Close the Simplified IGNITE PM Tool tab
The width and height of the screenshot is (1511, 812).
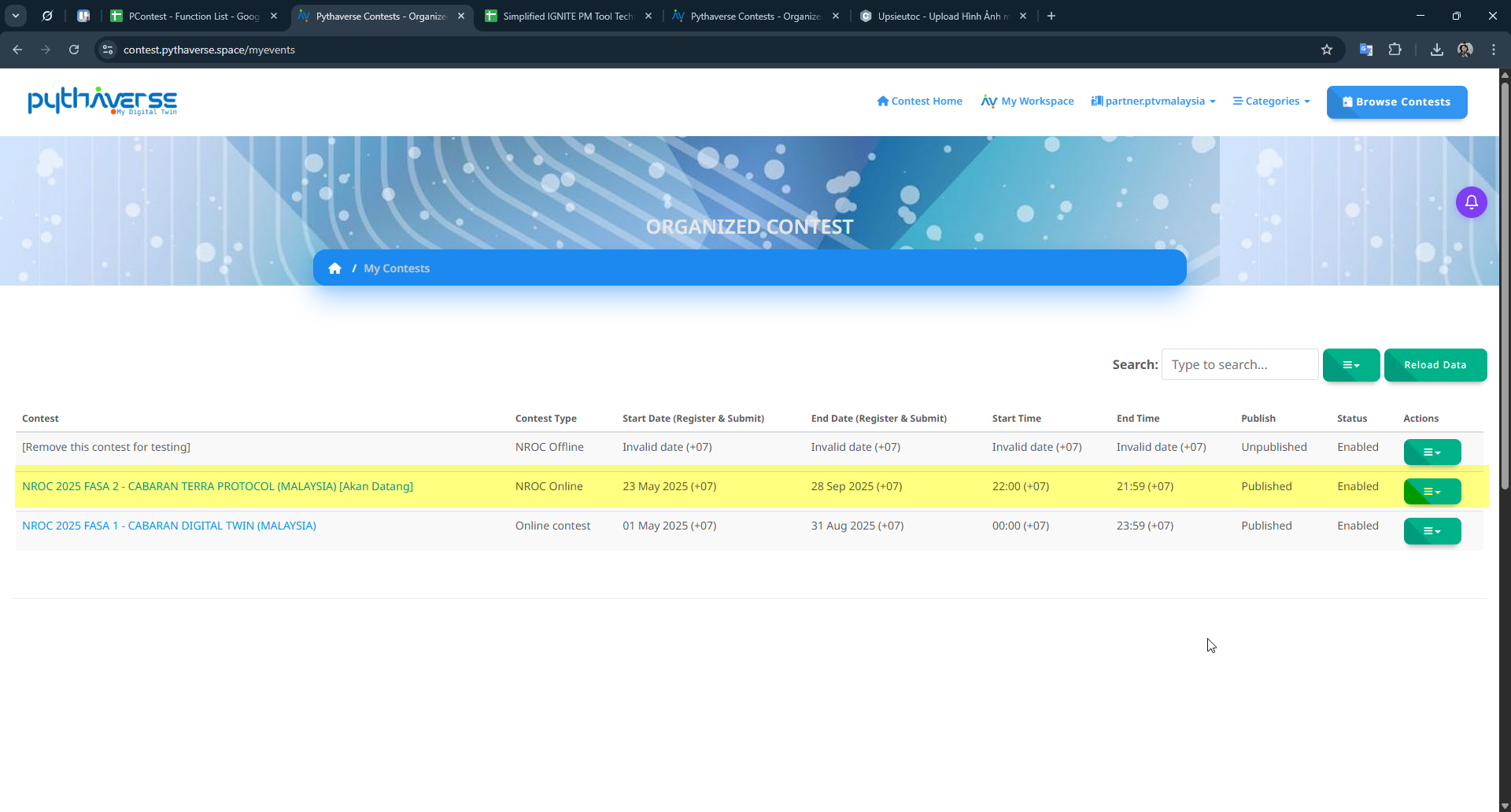pos(648,16)
